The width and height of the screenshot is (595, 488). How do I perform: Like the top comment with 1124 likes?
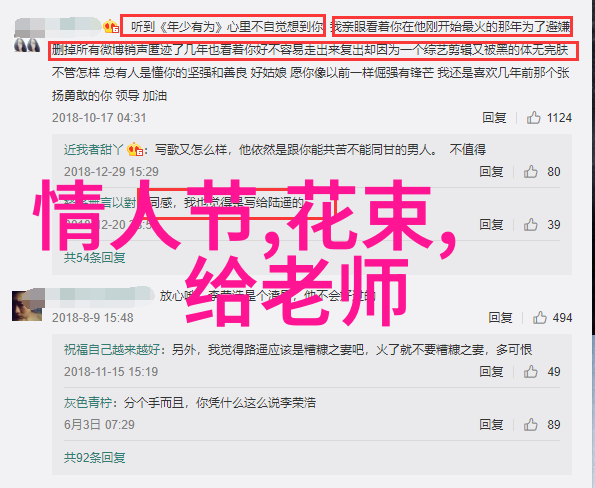click(534, 118)
